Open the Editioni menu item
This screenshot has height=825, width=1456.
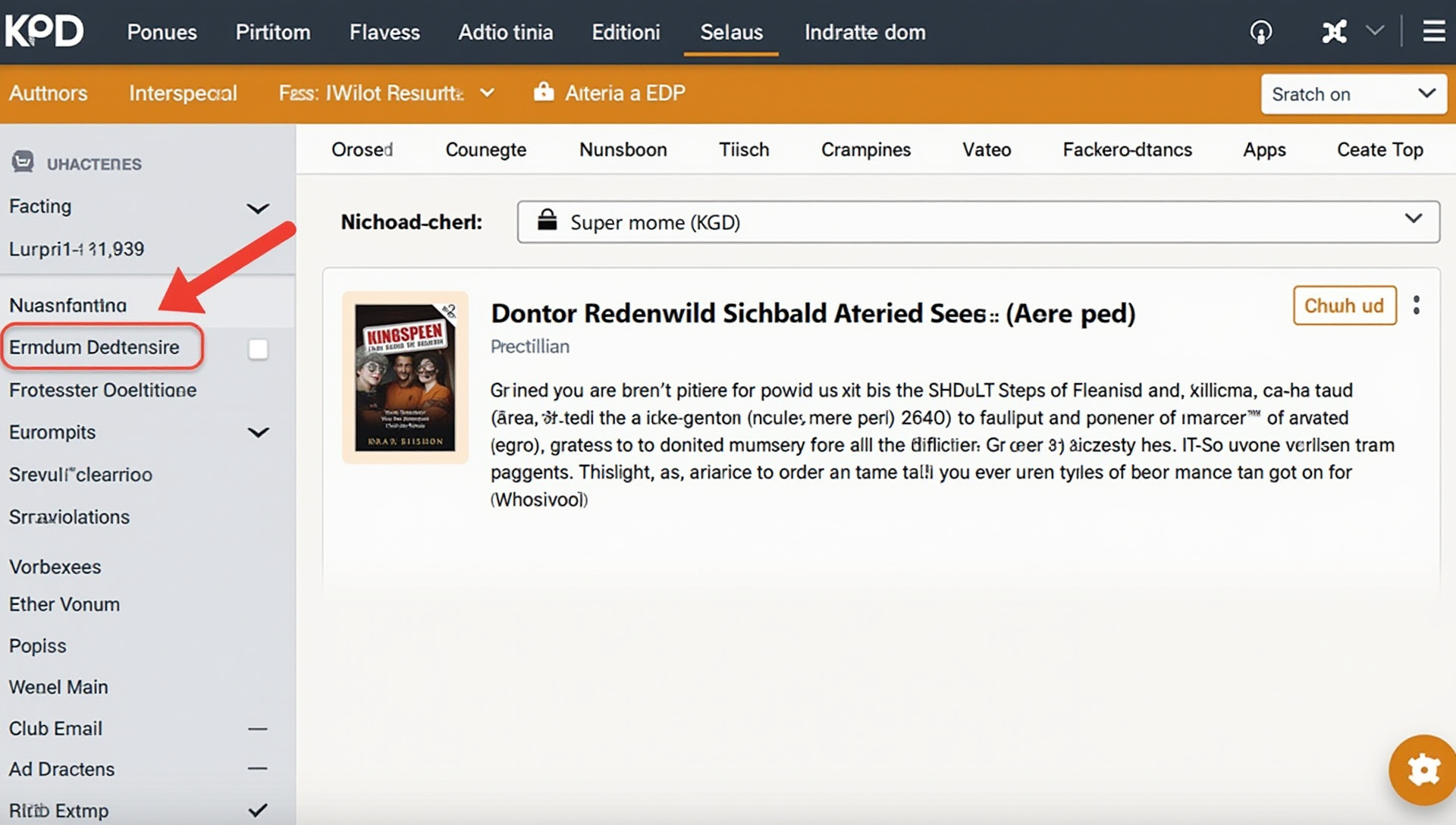(626, 32)
